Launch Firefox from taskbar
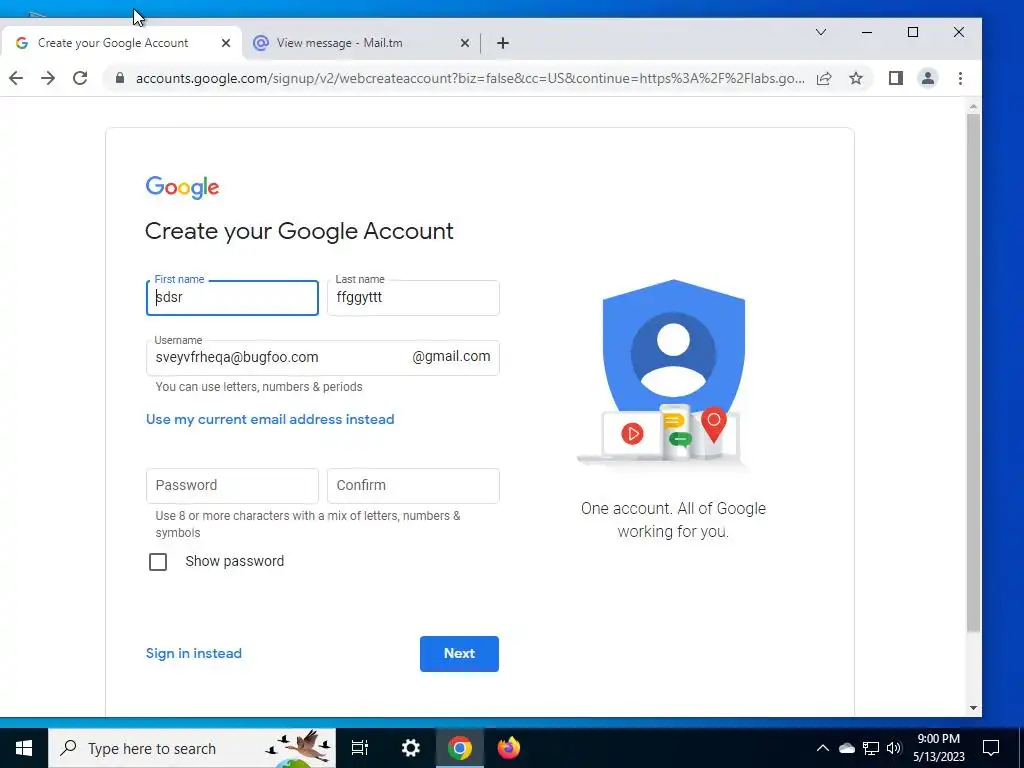 coord(508,748)
